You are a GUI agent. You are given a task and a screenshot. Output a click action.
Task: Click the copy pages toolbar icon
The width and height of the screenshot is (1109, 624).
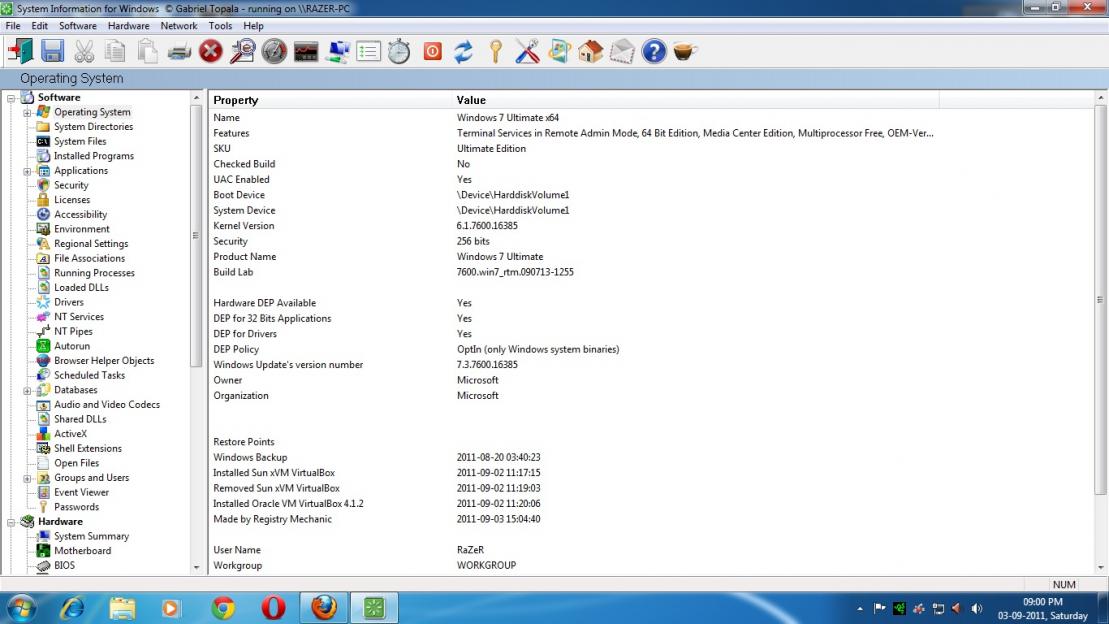[x=115, y=52]
